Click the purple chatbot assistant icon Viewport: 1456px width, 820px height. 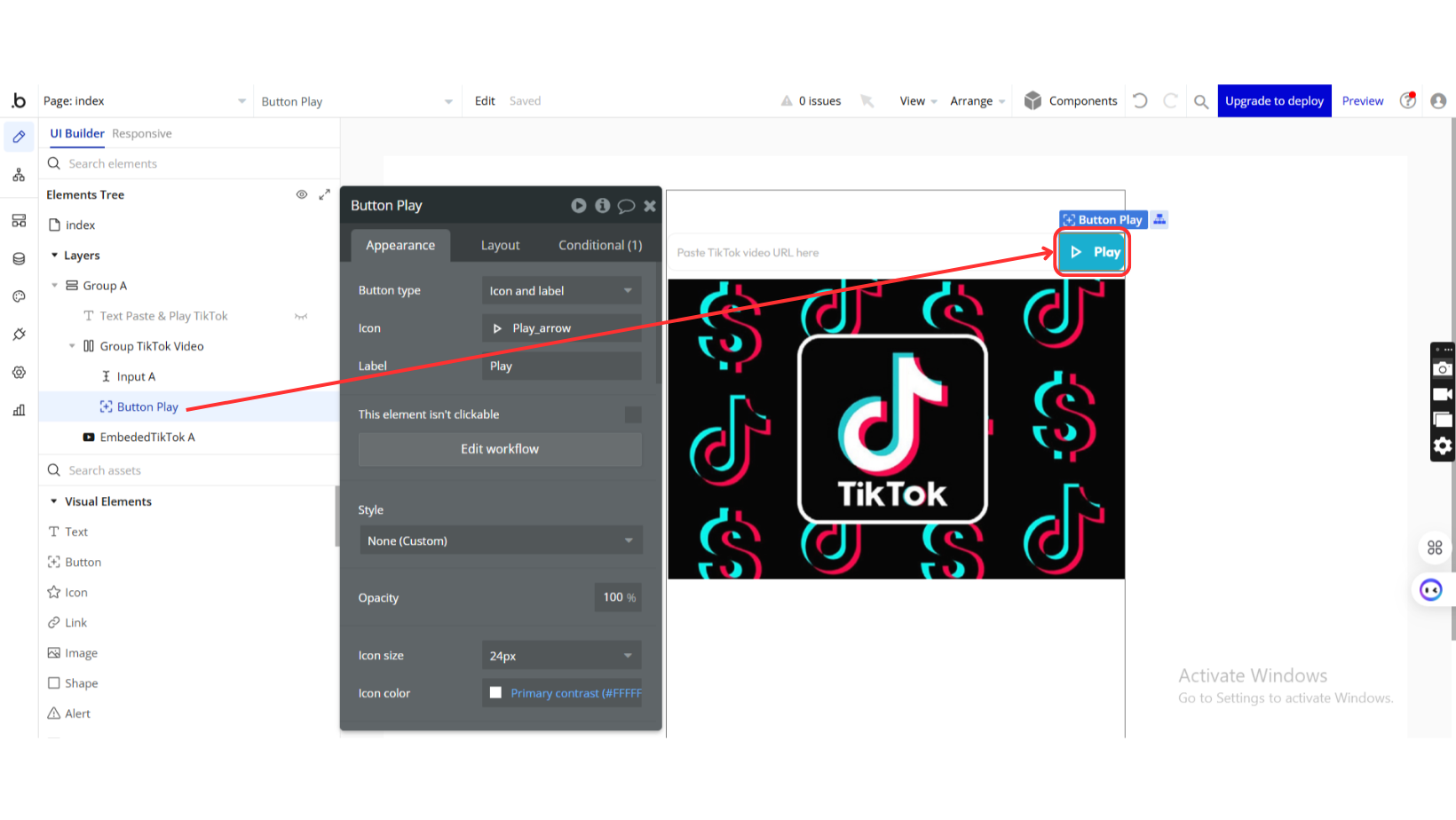pos(1430,590)
